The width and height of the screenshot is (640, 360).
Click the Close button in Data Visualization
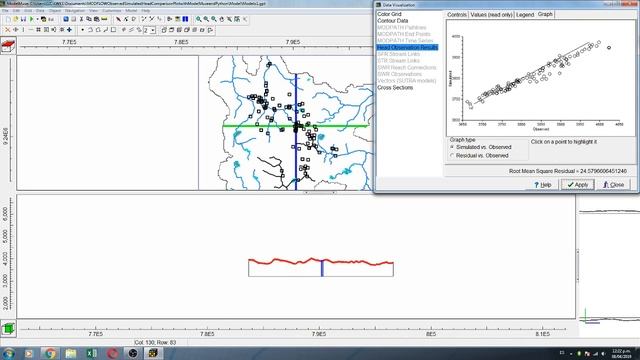point(614,185)
